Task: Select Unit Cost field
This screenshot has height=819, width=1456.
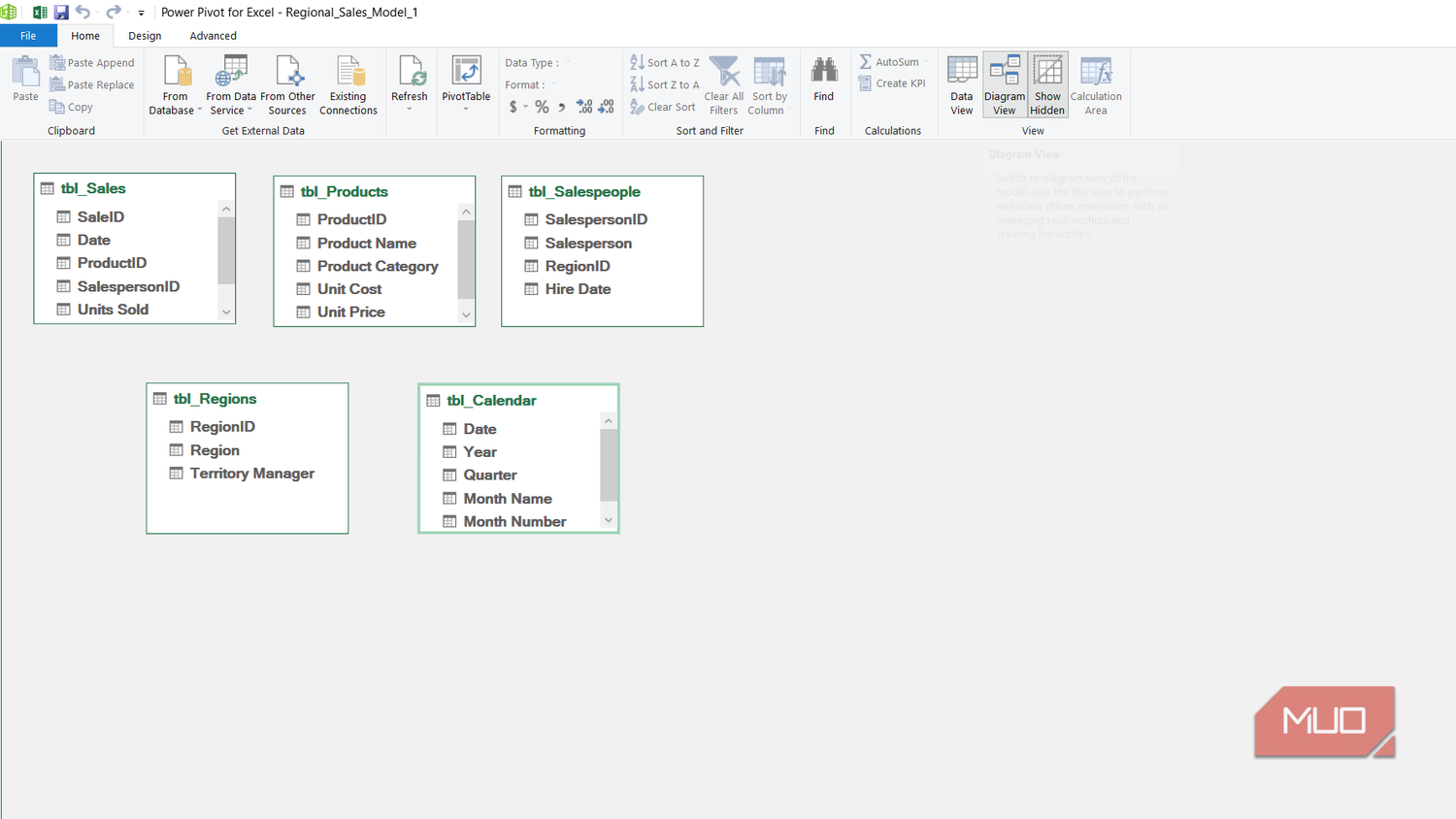Action: coord(349,289)
